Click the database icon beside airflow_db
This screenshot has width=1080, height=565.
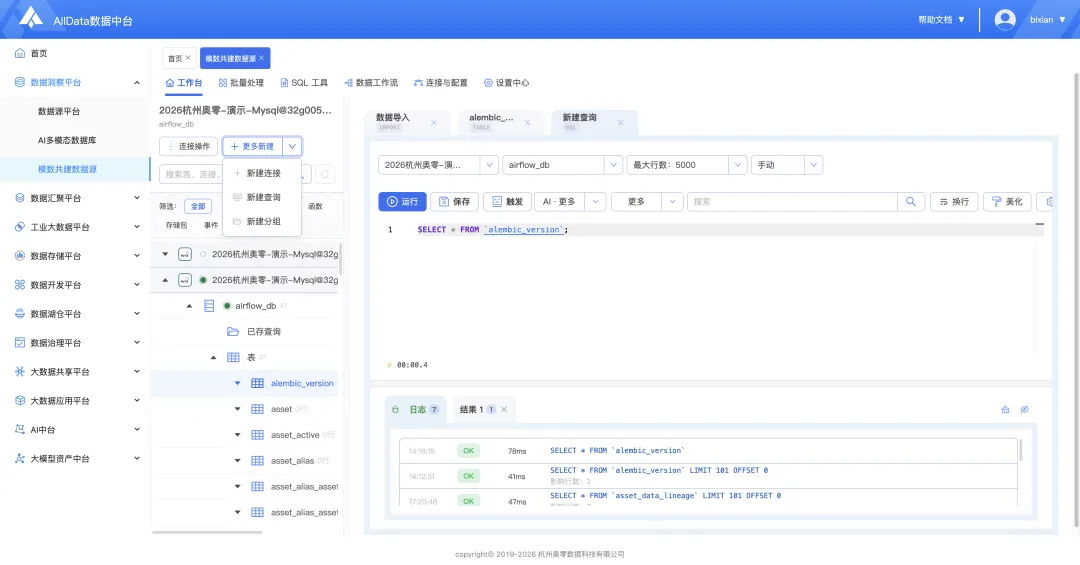209,306
